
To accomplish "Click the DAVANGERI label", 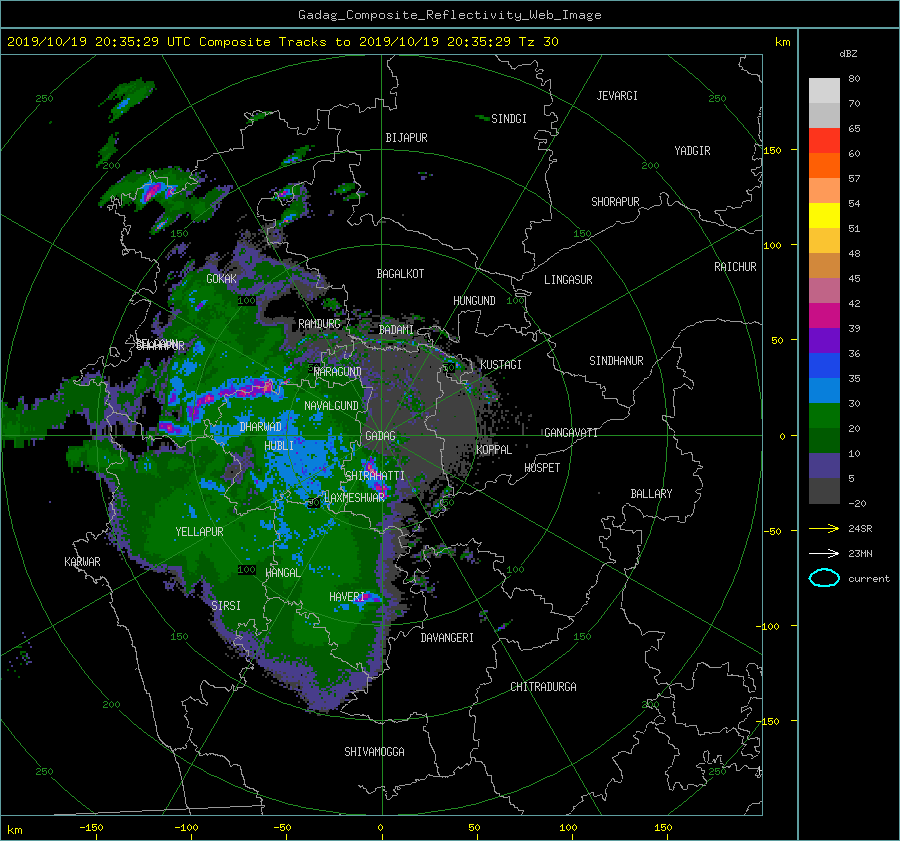I will 447,638.
